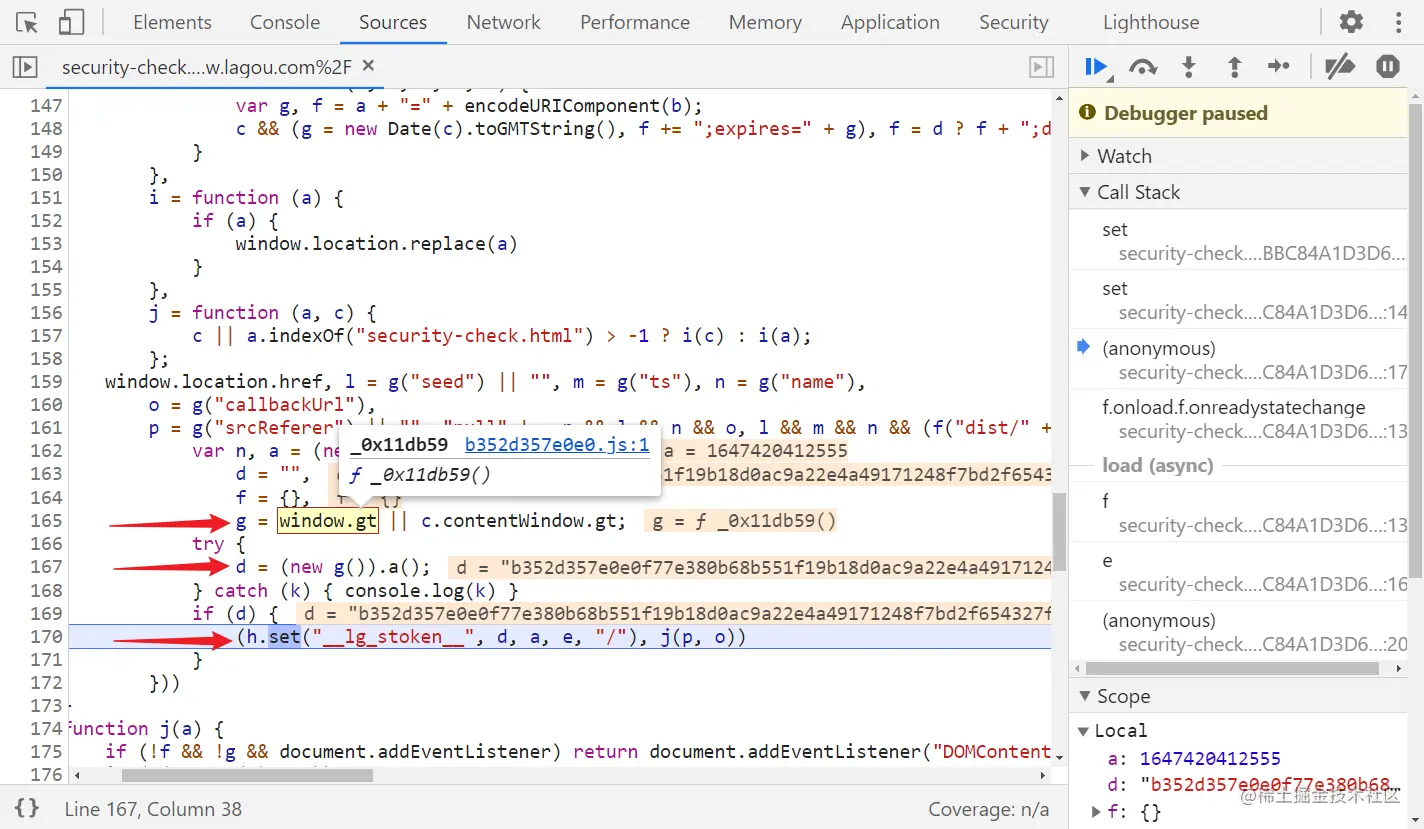Expand the Watch section

click(x=1240, y=156)
